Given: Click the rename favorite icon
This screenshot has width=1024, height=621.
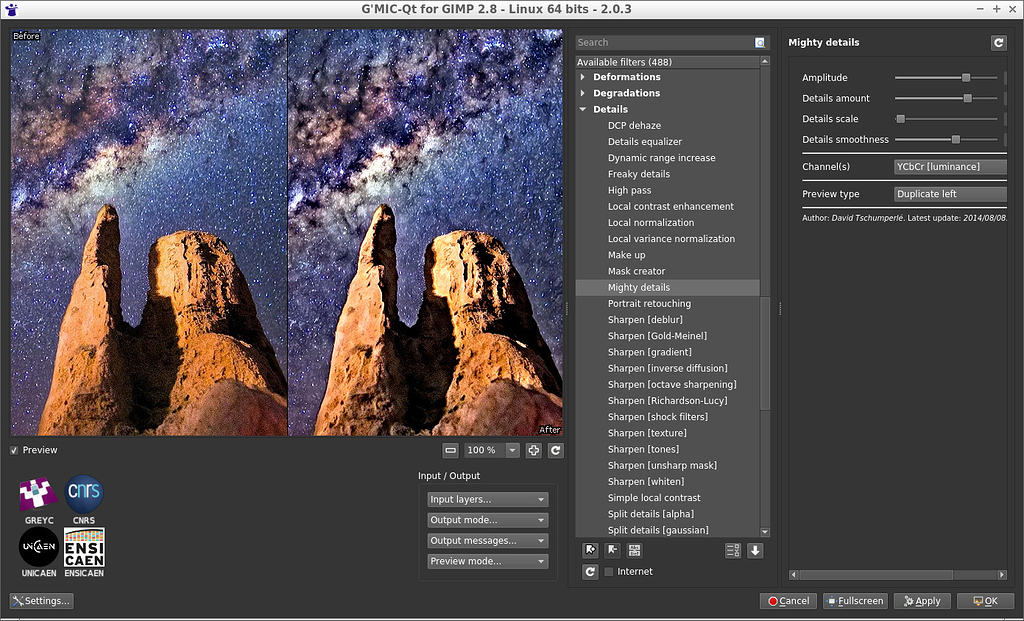Looking at the screenshot, I should [x=635, y=550].
